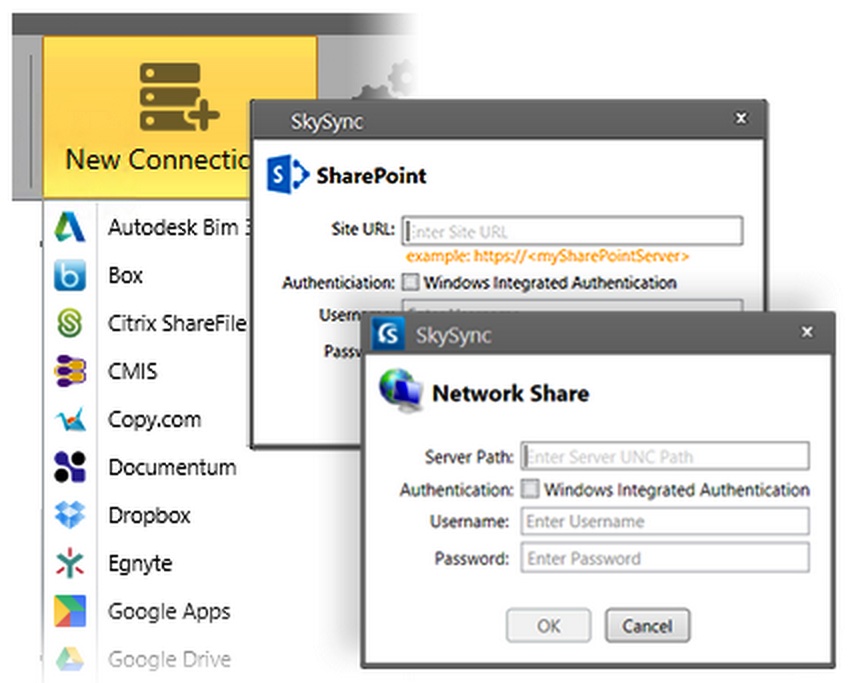Pick the Citrix ShareFile icon
862x683 pixels.
point(70,323)
